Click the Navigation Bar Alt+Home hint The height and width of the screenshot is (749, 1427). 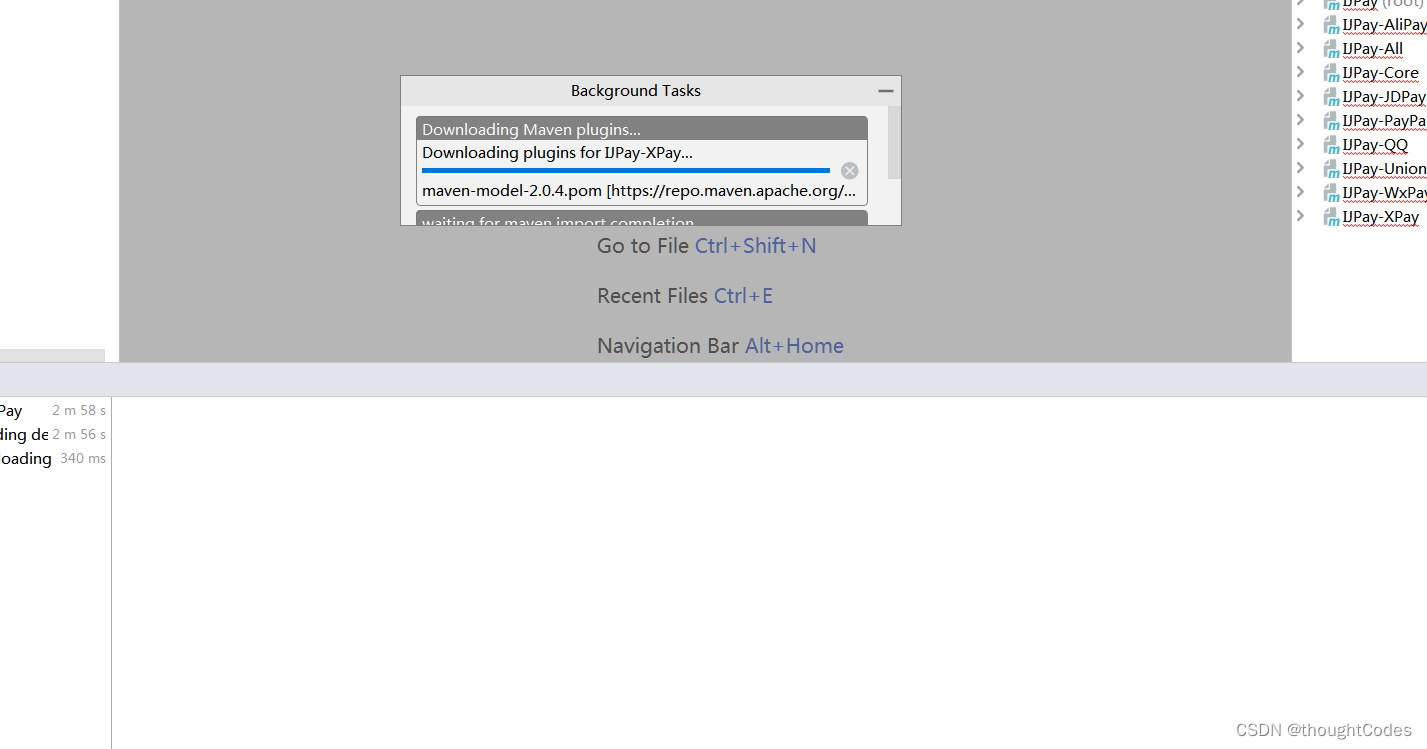point(720,346)
